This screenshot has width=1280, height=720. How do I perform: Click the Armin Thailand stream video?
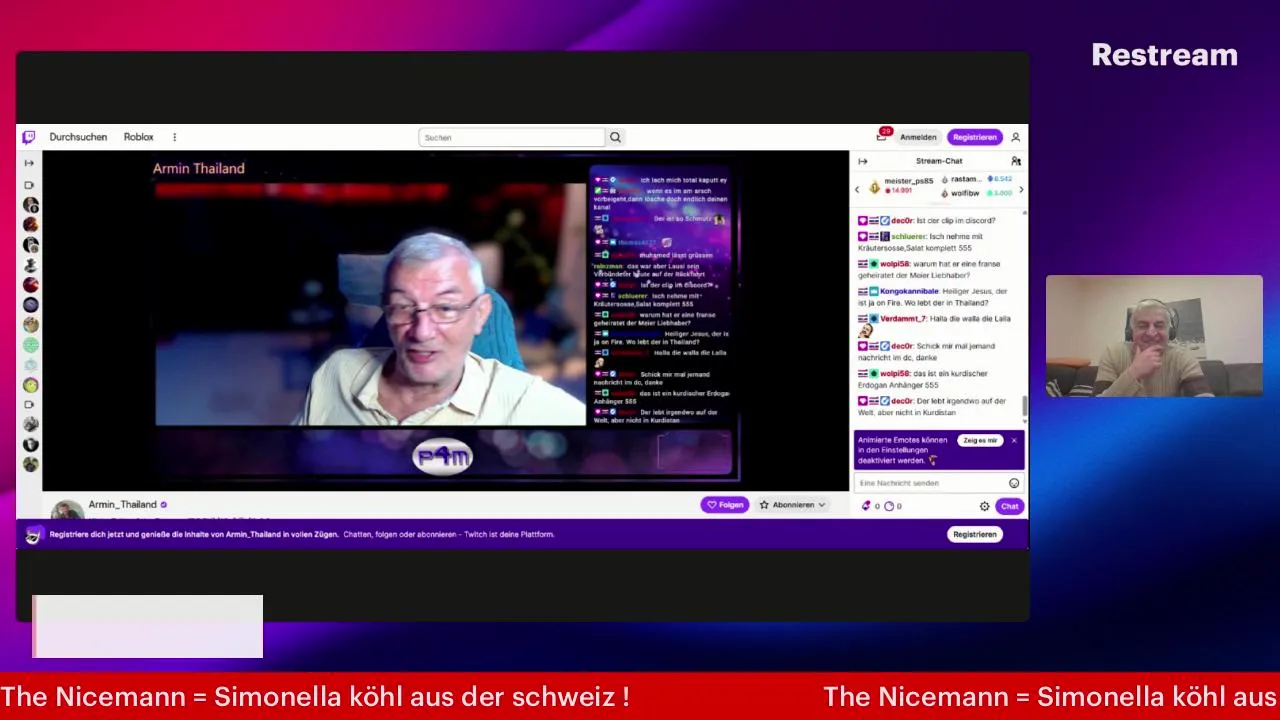pyautogui.click(x=445, y=320)
